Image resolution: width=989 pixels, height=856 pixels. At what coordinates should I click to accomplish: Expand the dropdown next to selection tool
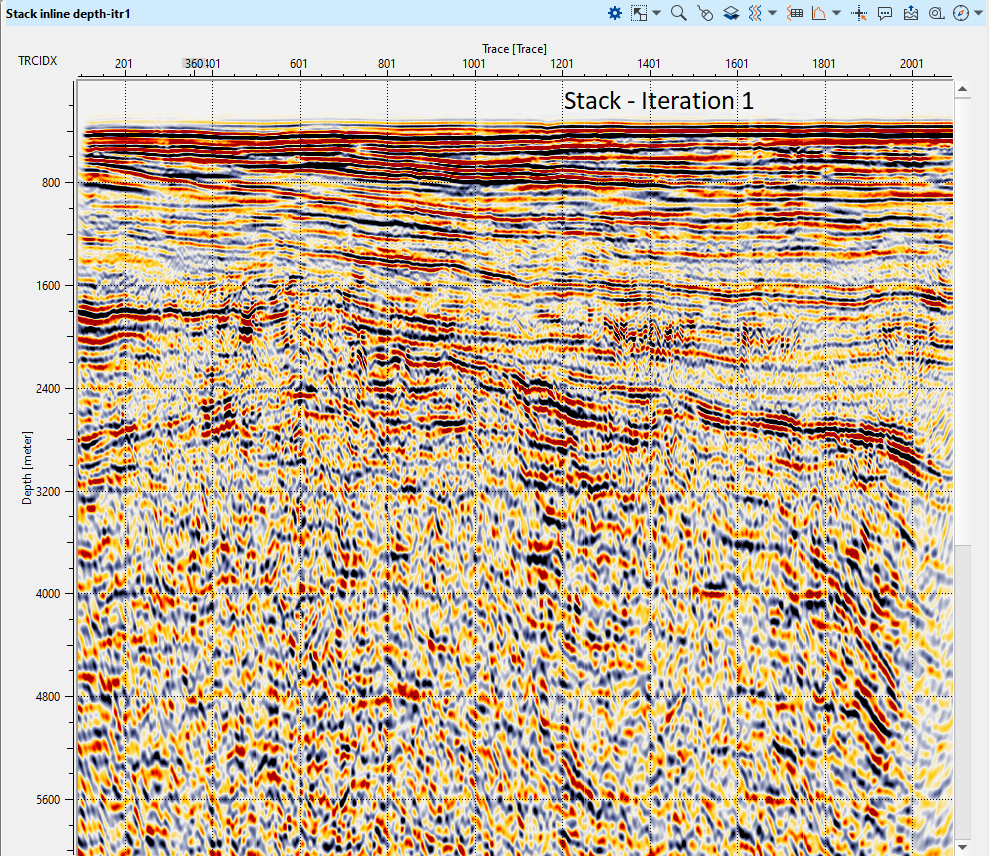pyautogui.click(x=656, y=13)
